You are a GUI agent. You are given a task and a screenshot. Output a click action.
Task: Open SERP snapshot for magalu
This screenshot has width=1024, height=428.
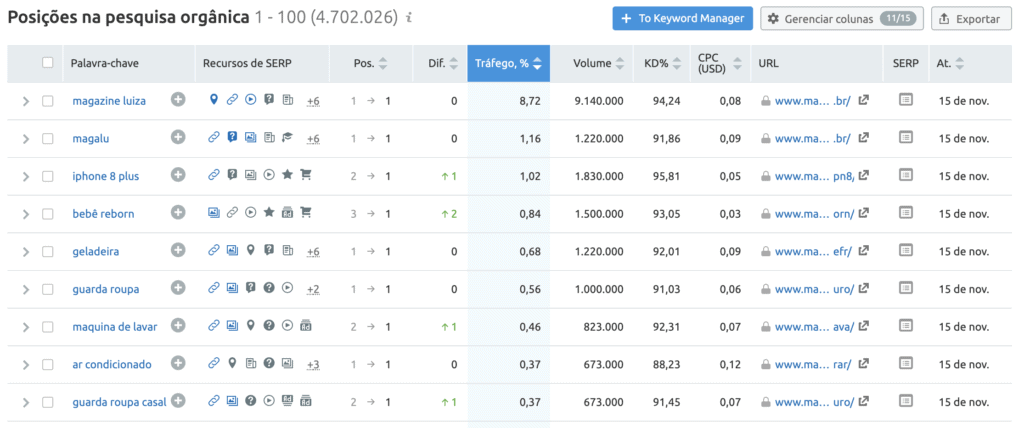(x=906, y=137)
